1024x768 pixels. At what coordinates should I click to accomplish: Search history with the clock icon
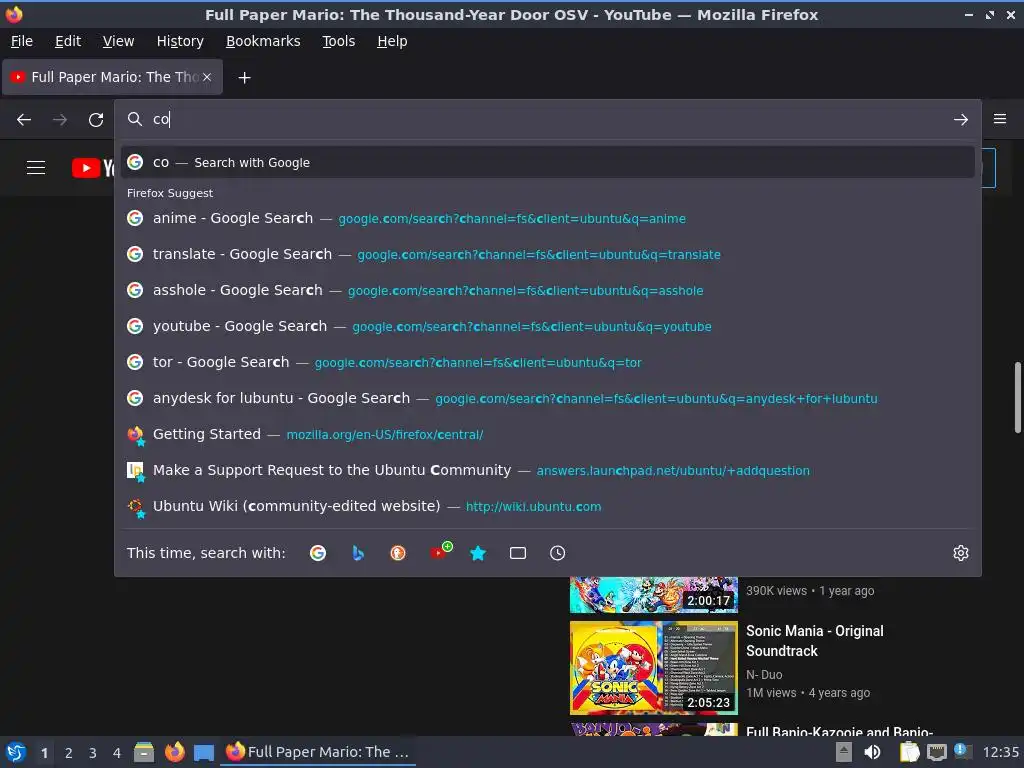tap(557, 553)
